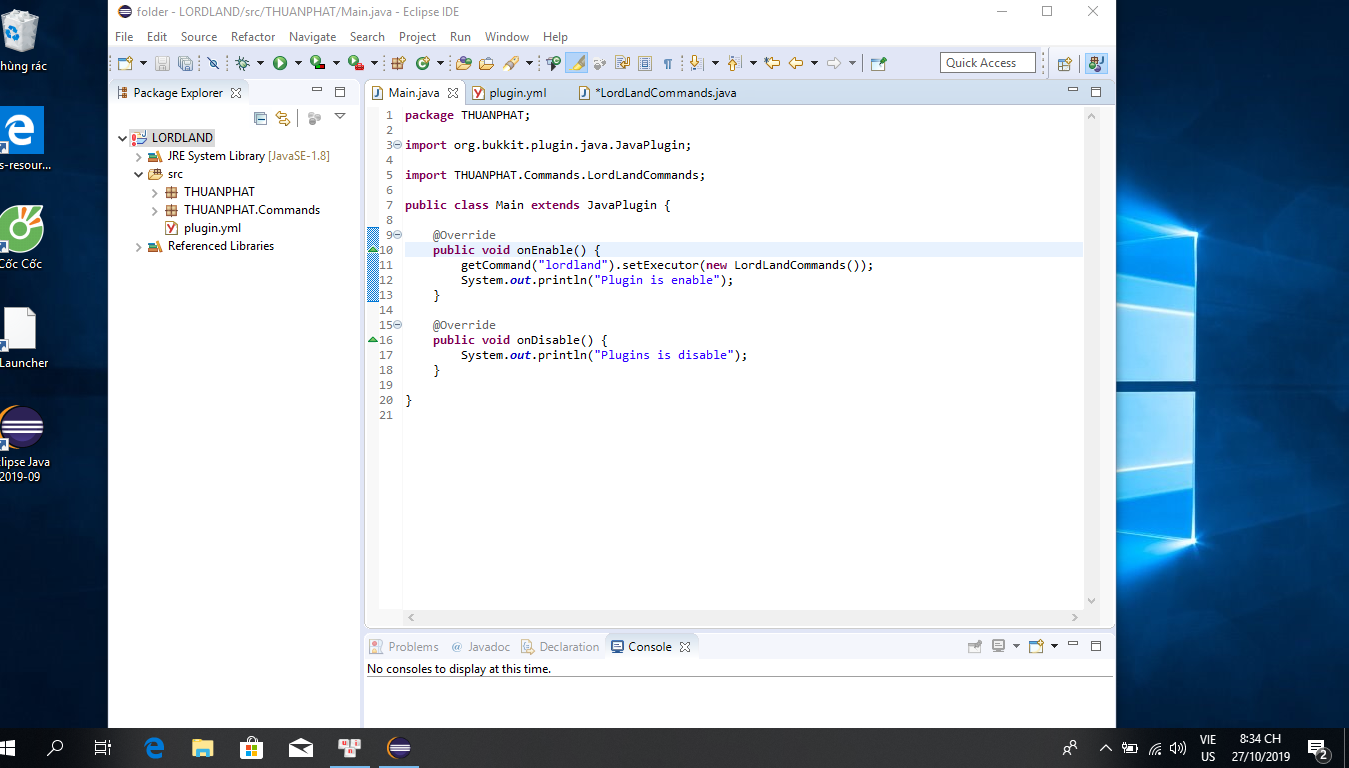Click the Debug bug icon in toolbar
This screenshot has width=1349, height=768.
point(242,63)
